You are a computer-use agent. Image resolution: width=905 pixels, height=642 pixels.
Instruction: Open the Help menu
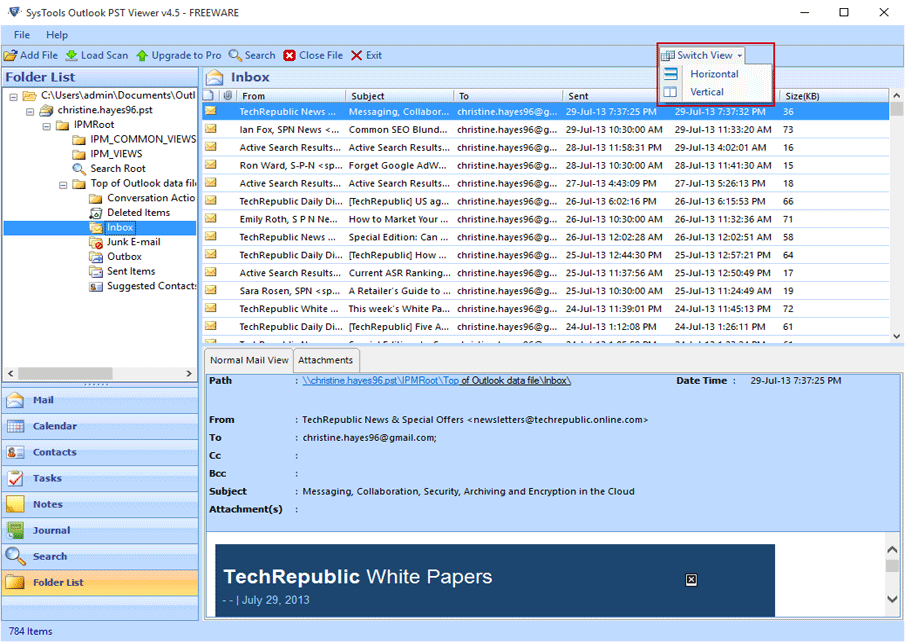click(57, 35)
